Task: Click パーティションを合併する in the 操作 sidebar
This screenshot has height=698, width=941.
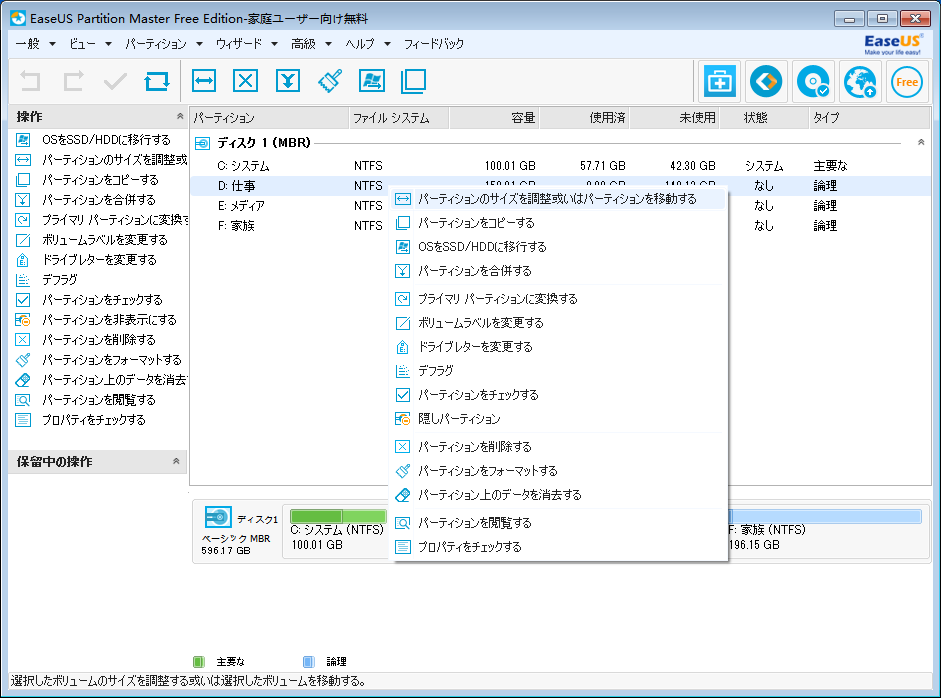Action: pyautogui.click(x=98, y=200)
